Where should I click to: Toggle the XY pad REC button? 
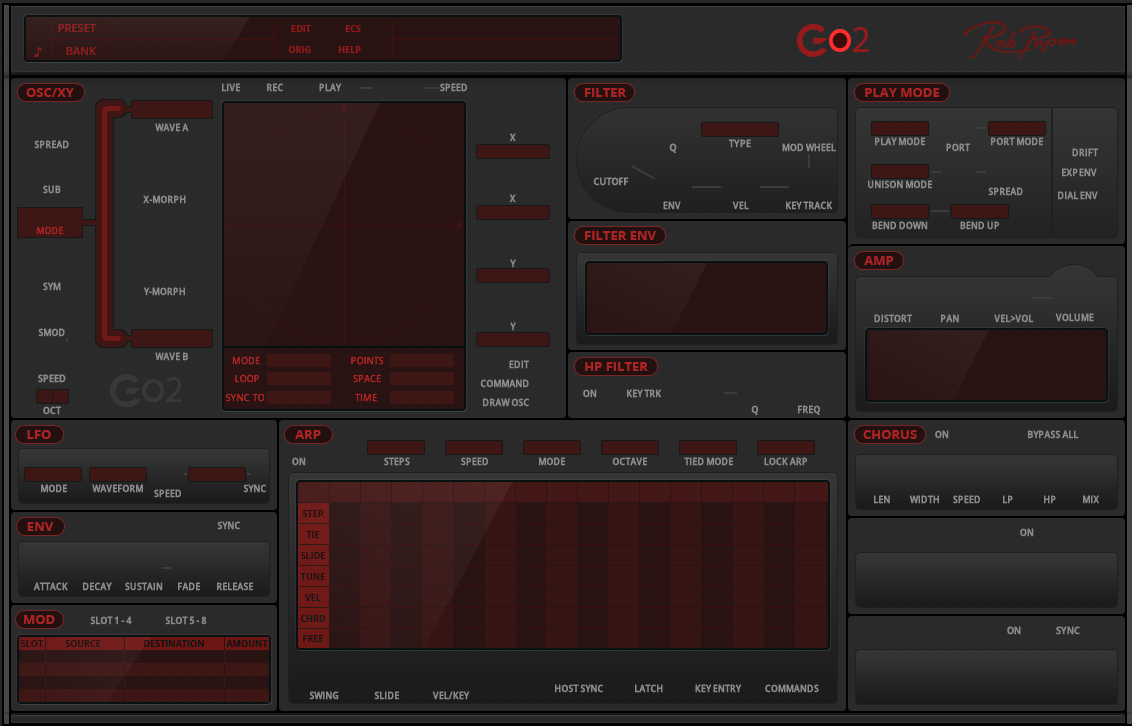(x=274, y=87)
